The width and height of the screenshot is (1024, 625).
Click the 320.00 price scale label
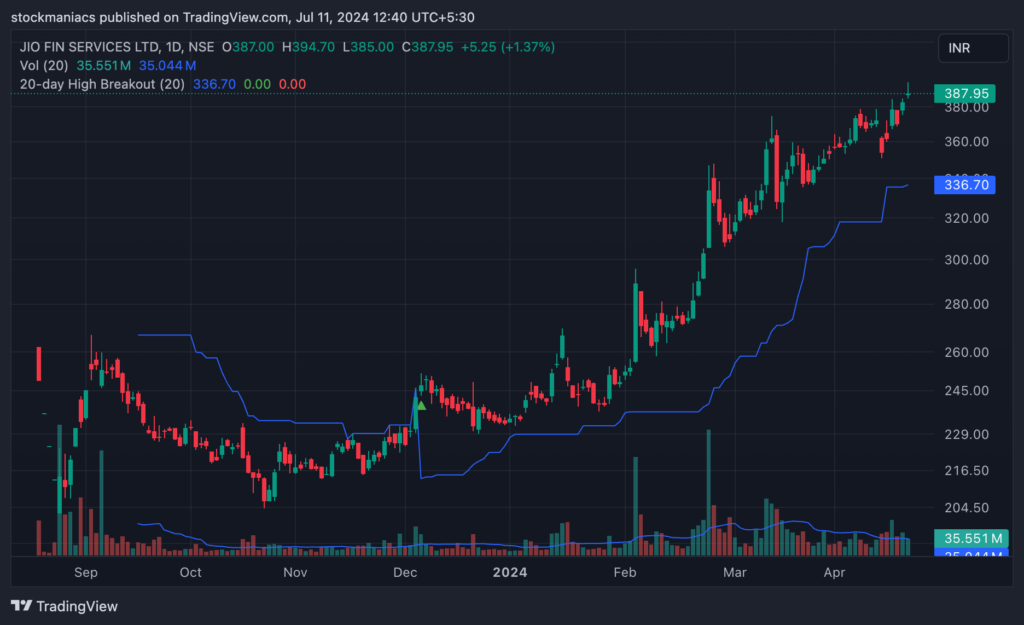(x=967, y=218)
